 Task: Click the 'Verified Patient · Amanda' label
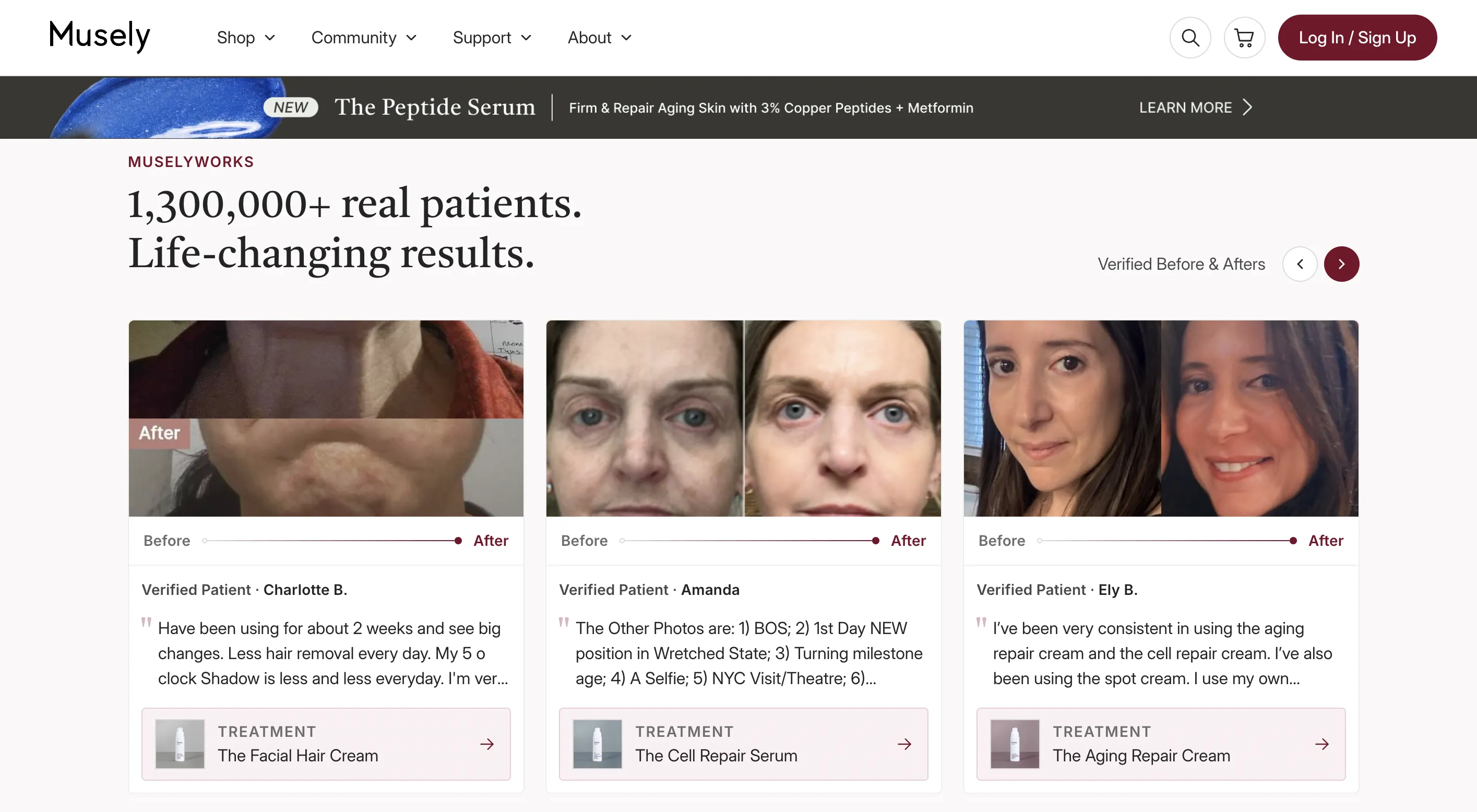pyautogui.click(x=649, y=590)
